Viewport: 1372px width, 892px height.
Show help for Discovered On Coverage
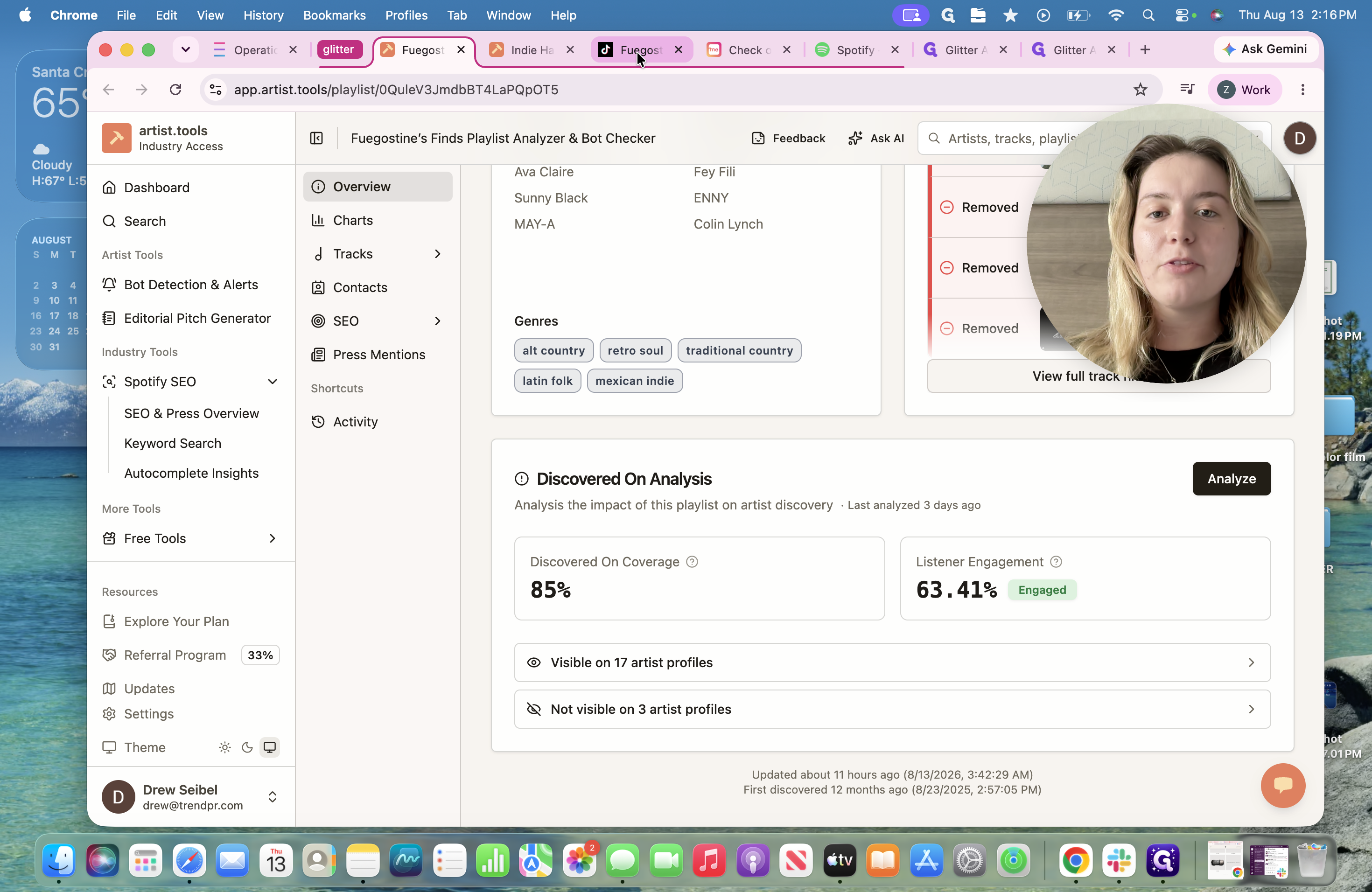click(692, 562)
